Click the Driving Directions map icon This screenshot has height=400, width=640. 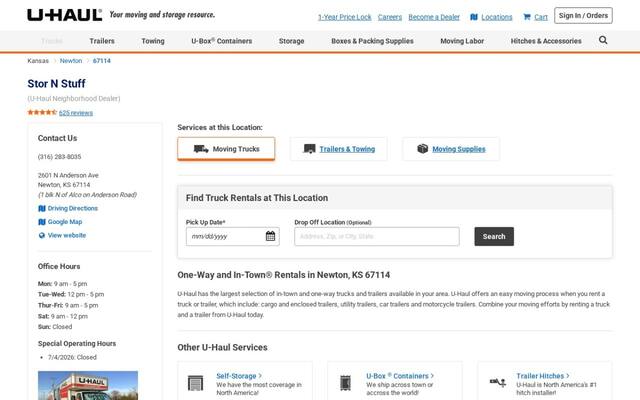click(x=42, y=209)
